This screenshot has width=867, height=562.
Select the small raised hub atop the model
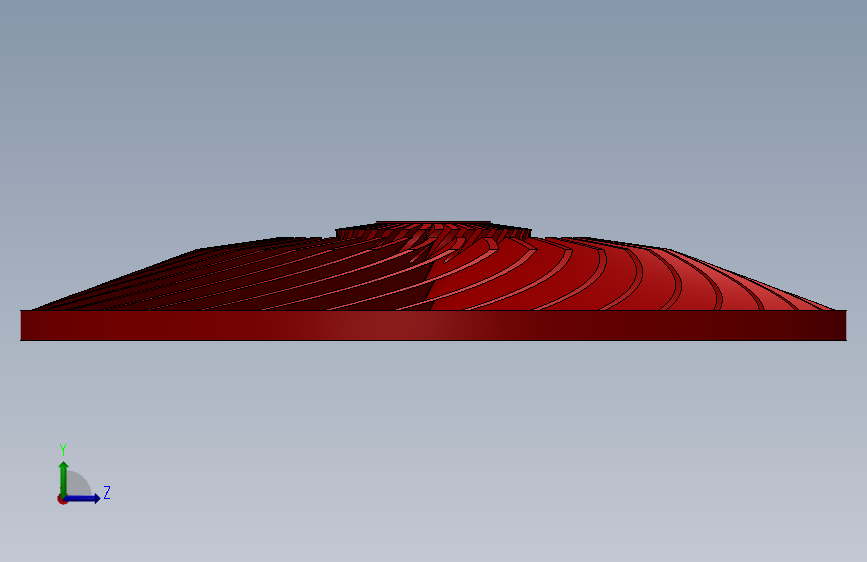coord(434,230)
